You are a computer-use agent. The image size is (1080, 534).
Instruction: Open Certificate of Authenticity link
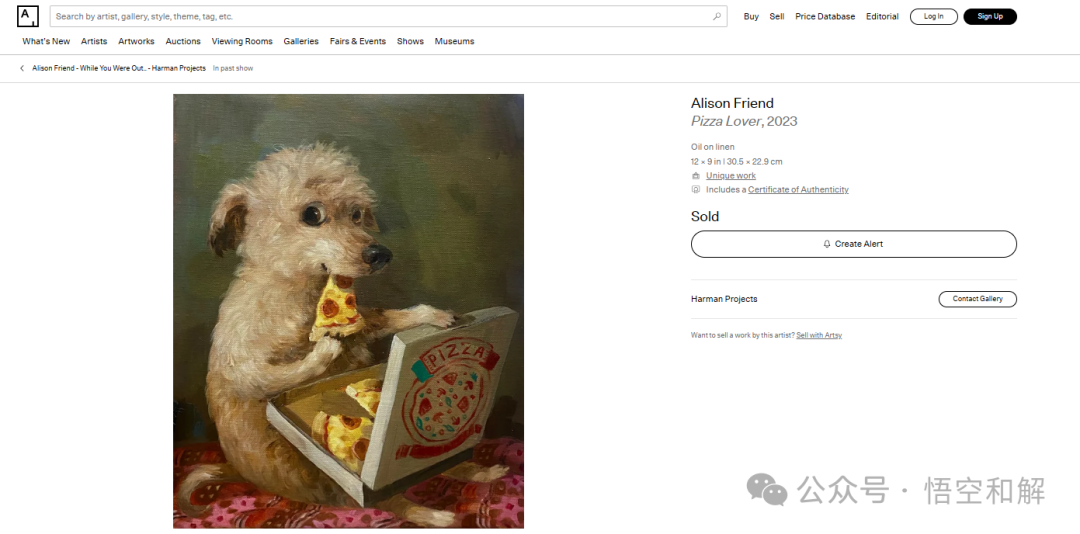798,189
